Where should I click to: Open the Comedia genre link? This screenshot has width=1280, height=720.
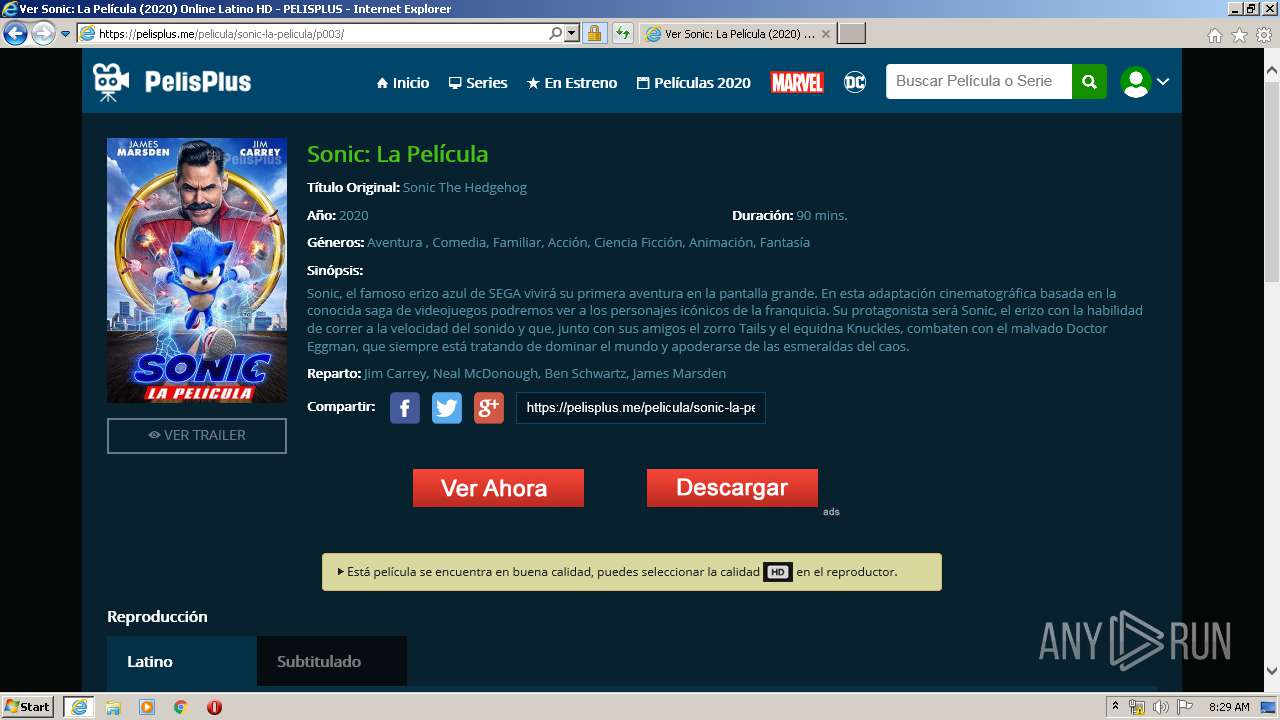[459, 242]
